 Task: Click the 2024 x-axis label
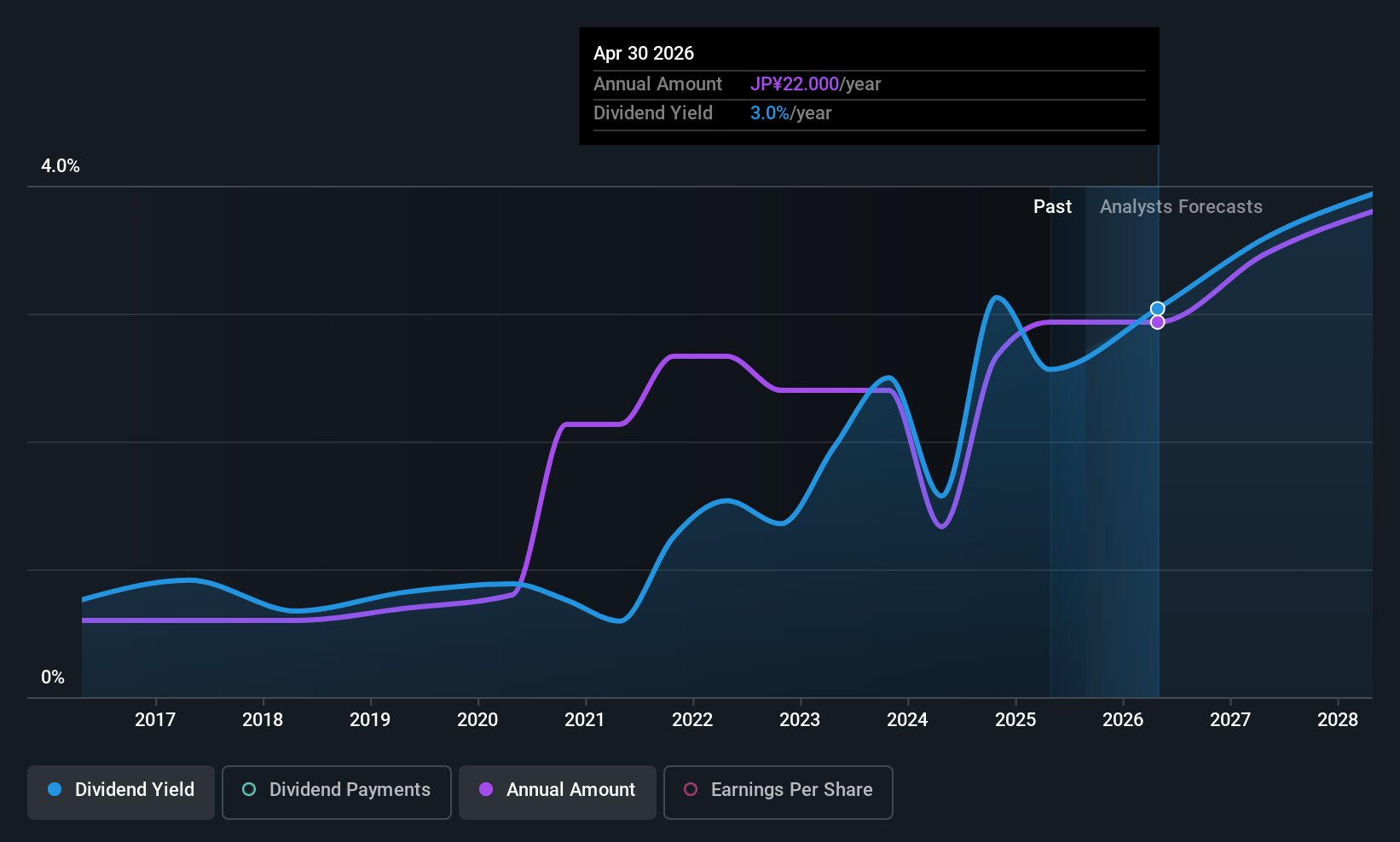coord(907,719)
